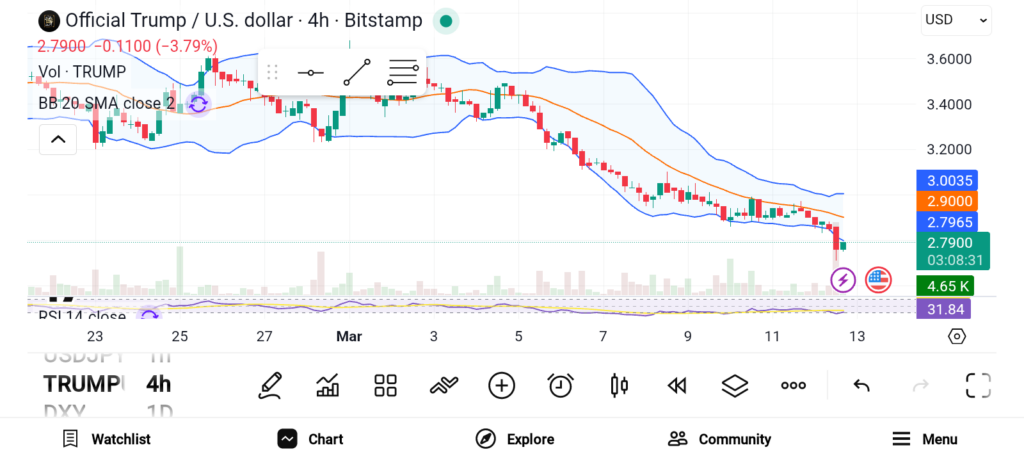Tap the BB indicator refresh icon

198,104
